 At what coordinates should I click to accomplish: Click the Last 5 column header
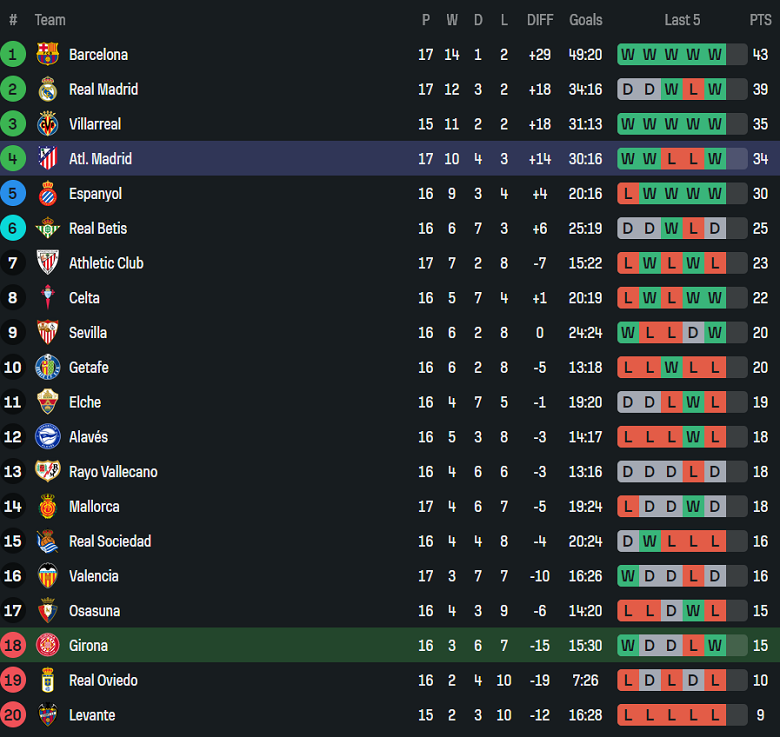[682, 20]
